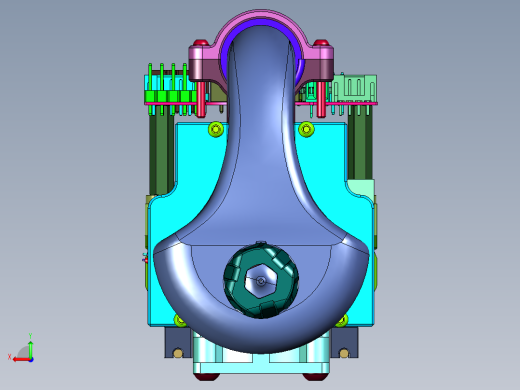Select the purple ring inside the clamp
Screen dimensions: 520x390
coord(261,23)
